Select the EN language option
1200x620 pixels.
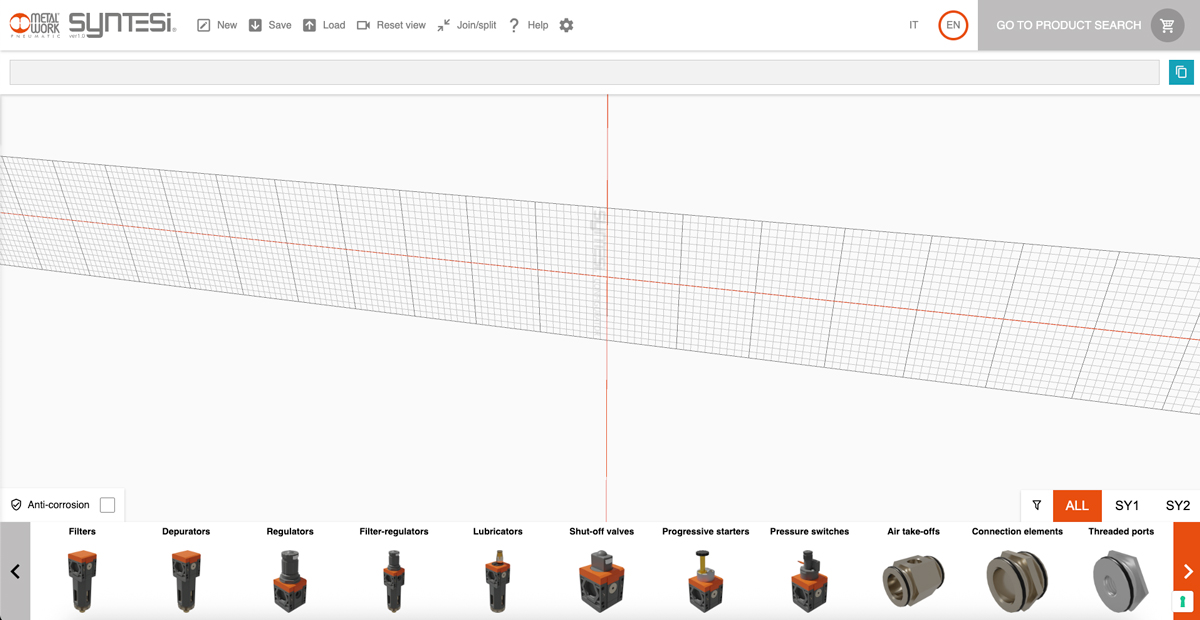pyautogui.click(x=953, y=25)
